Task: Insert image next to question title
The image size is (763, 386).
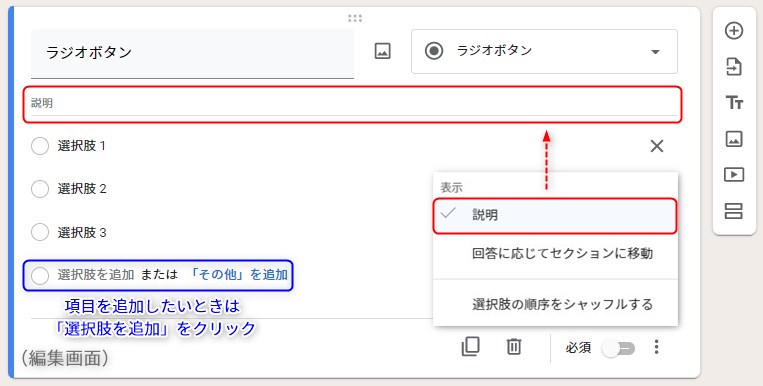Action: click(x=382, y=51)
